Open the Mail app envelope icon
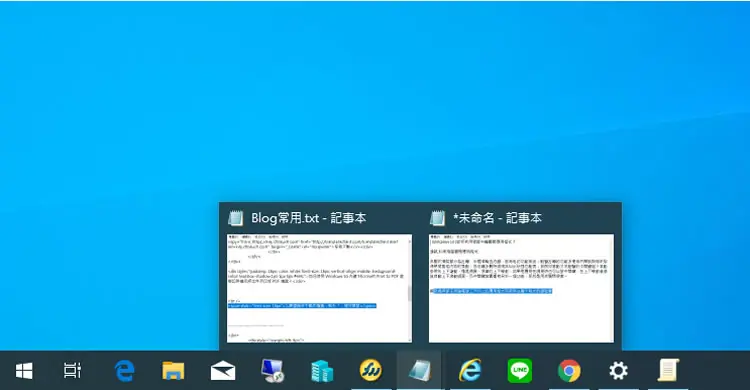This screenshot has height=390, width=750. (223, 371)
